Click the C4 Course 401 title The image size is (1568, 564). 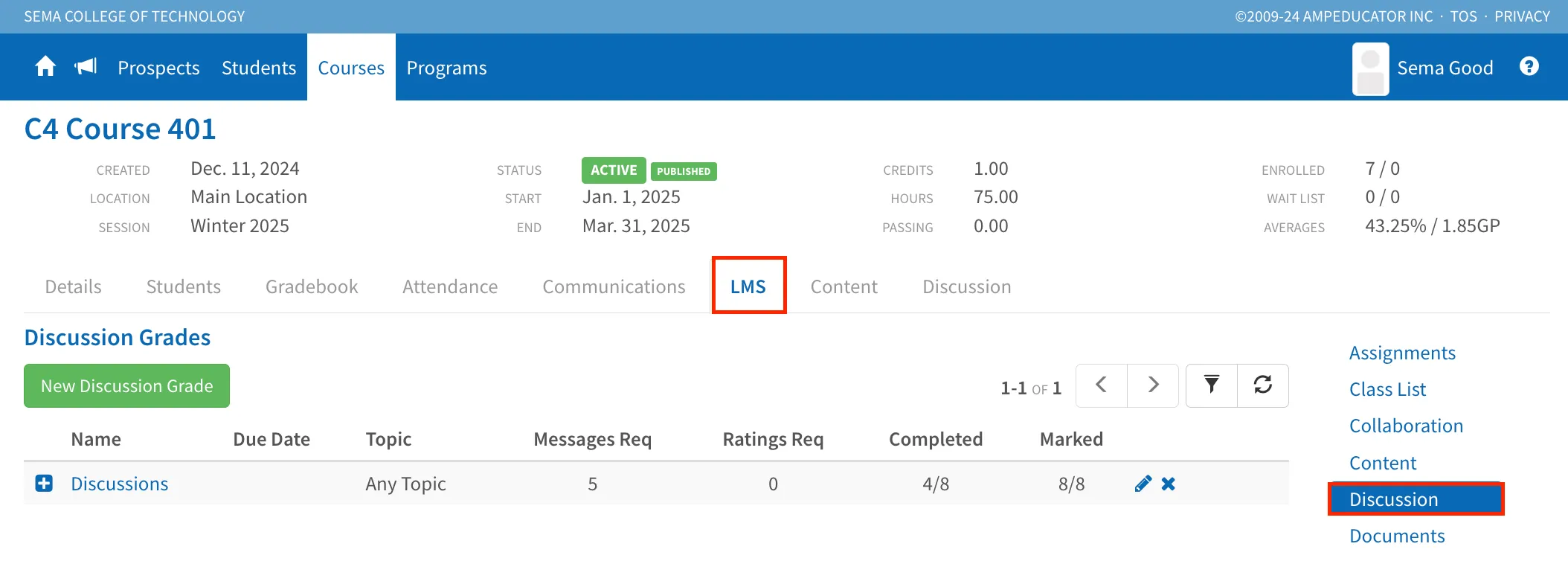click(x=120, y=129)
